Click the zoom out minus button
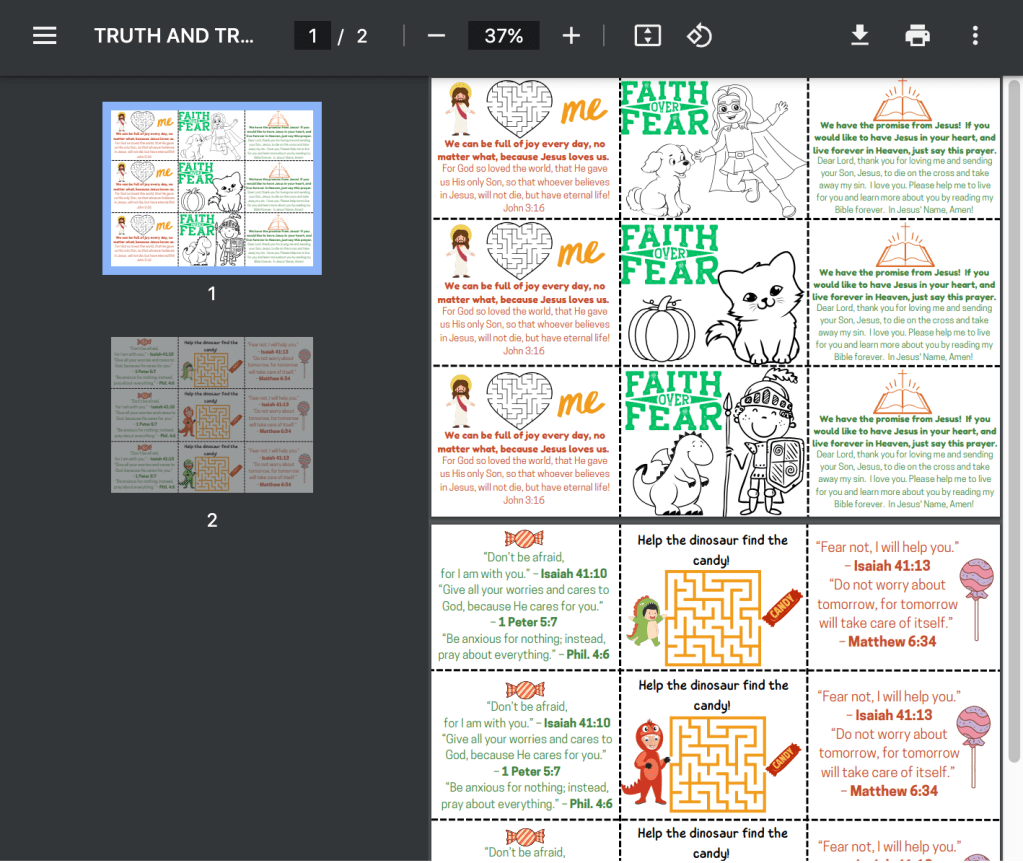 coord(436,36)
